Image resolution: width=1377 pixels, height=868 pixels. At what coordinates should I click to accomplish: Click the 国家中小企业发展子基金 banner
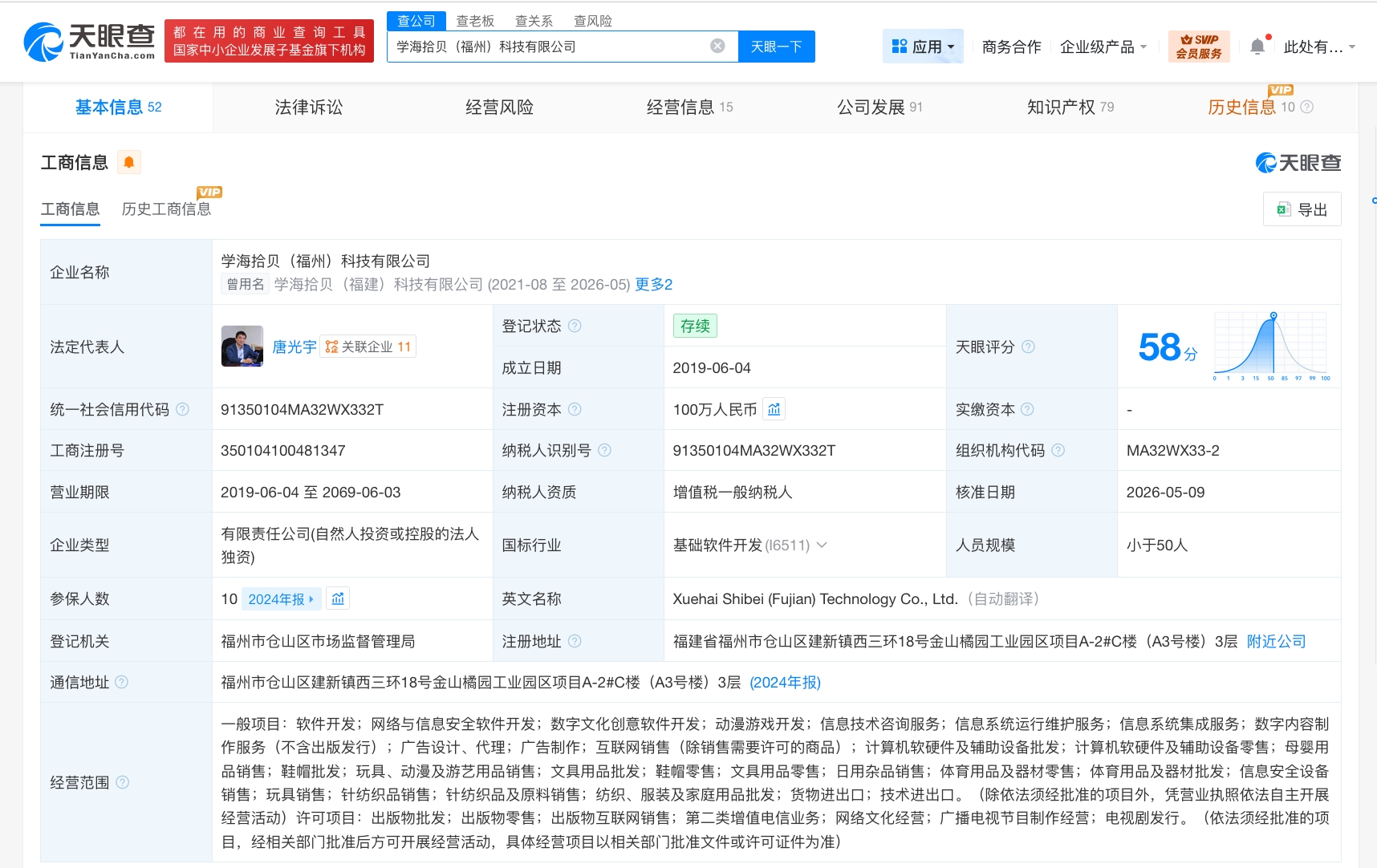coord(269,41)
